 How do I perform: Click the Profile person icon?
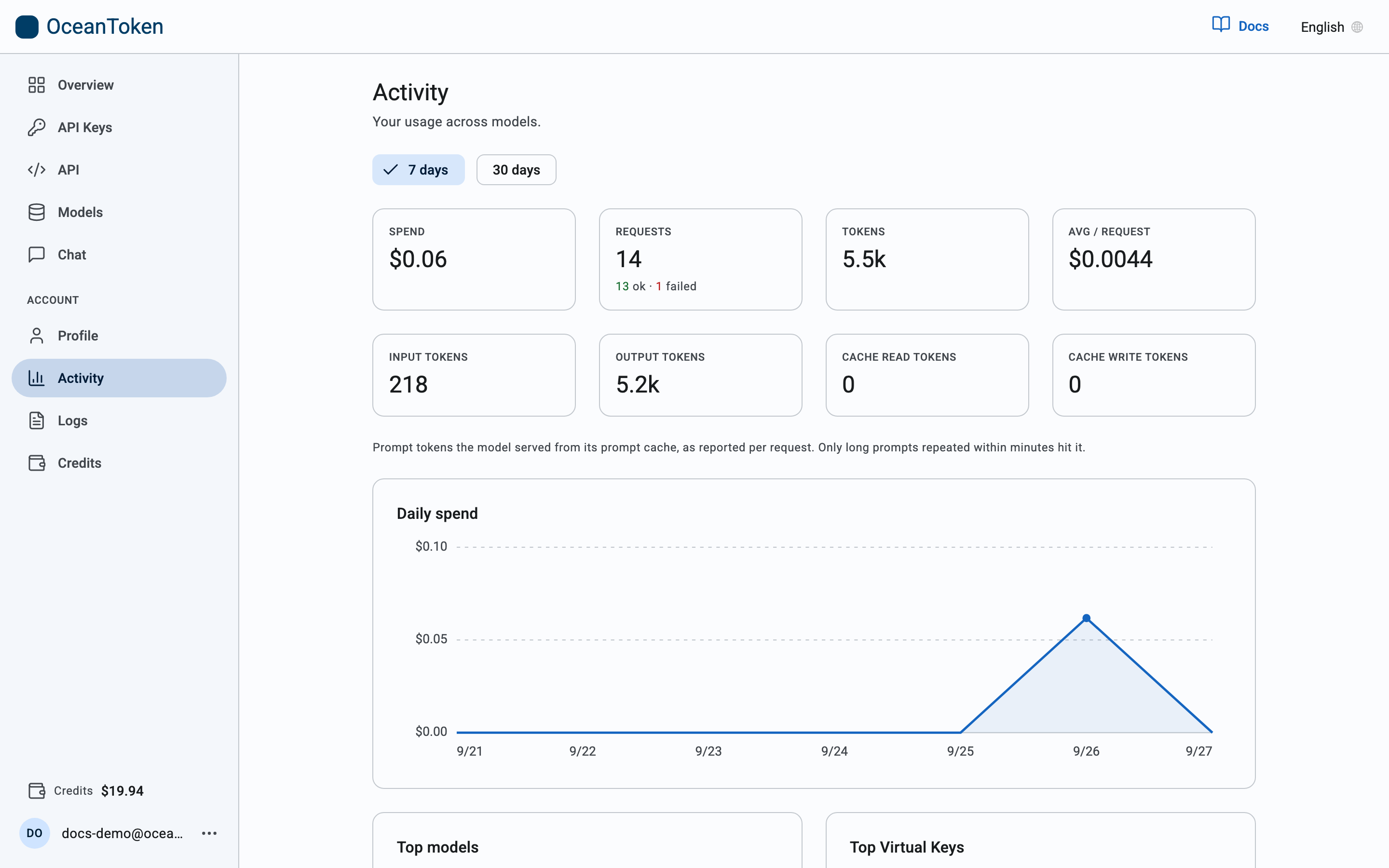(37, 335)
